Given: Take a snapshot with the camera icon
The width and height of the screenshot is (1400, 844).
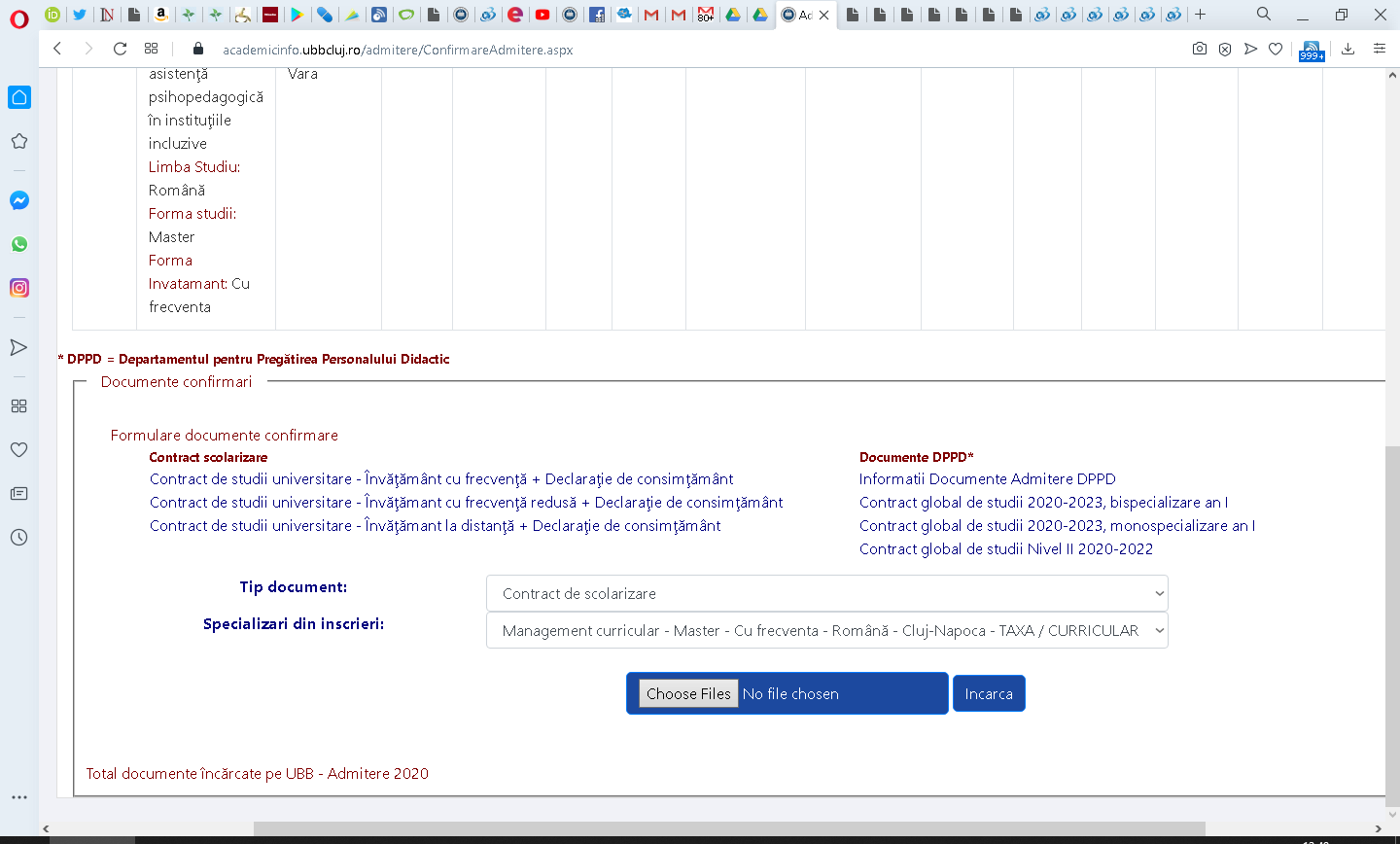Looking at the screenshot, I should point(1200,49).
